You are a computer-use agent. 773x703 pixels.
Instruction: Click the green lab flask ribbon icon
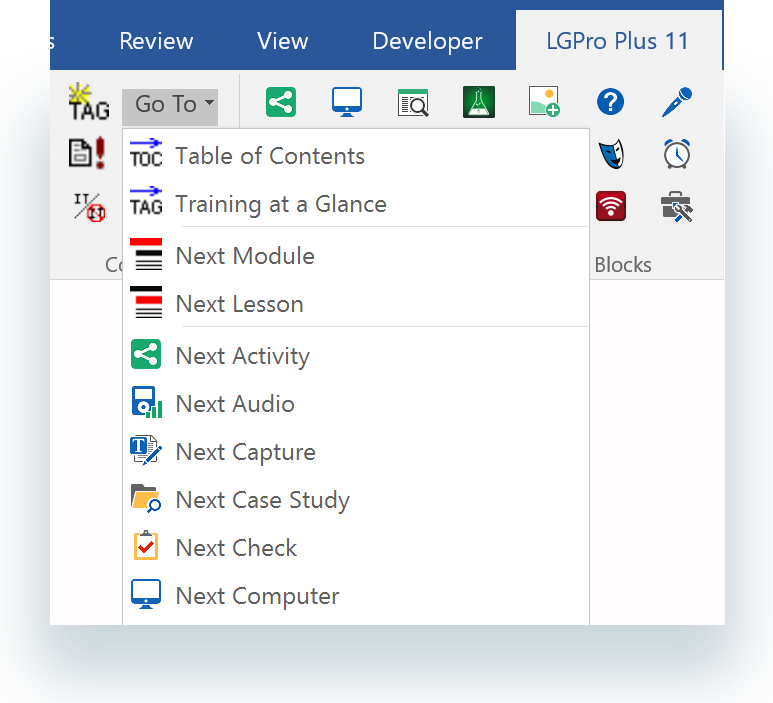[x=479, y=102]
